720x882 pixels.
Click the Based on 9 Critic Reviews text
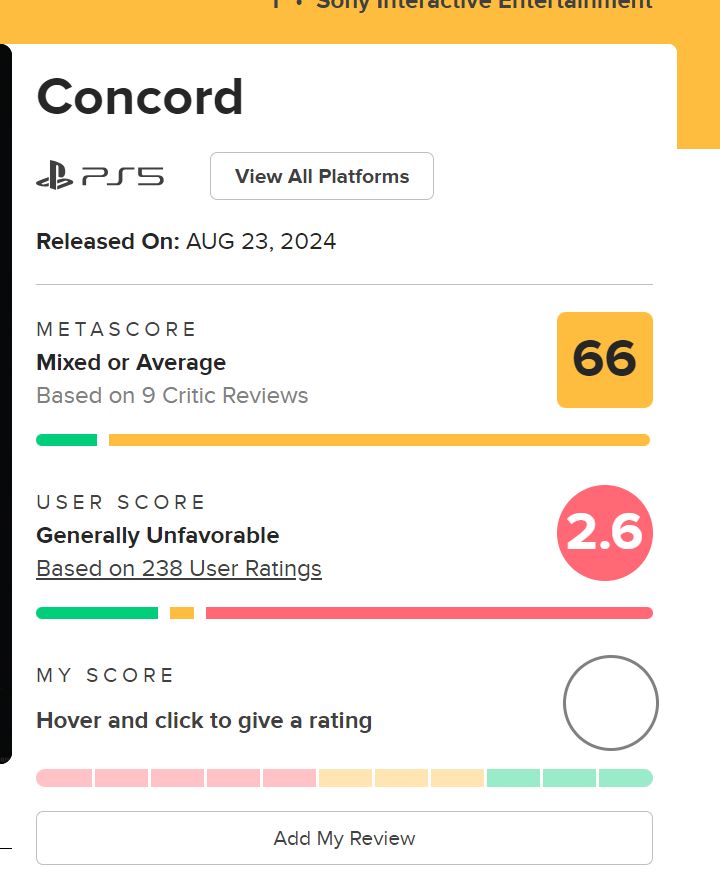172,395
